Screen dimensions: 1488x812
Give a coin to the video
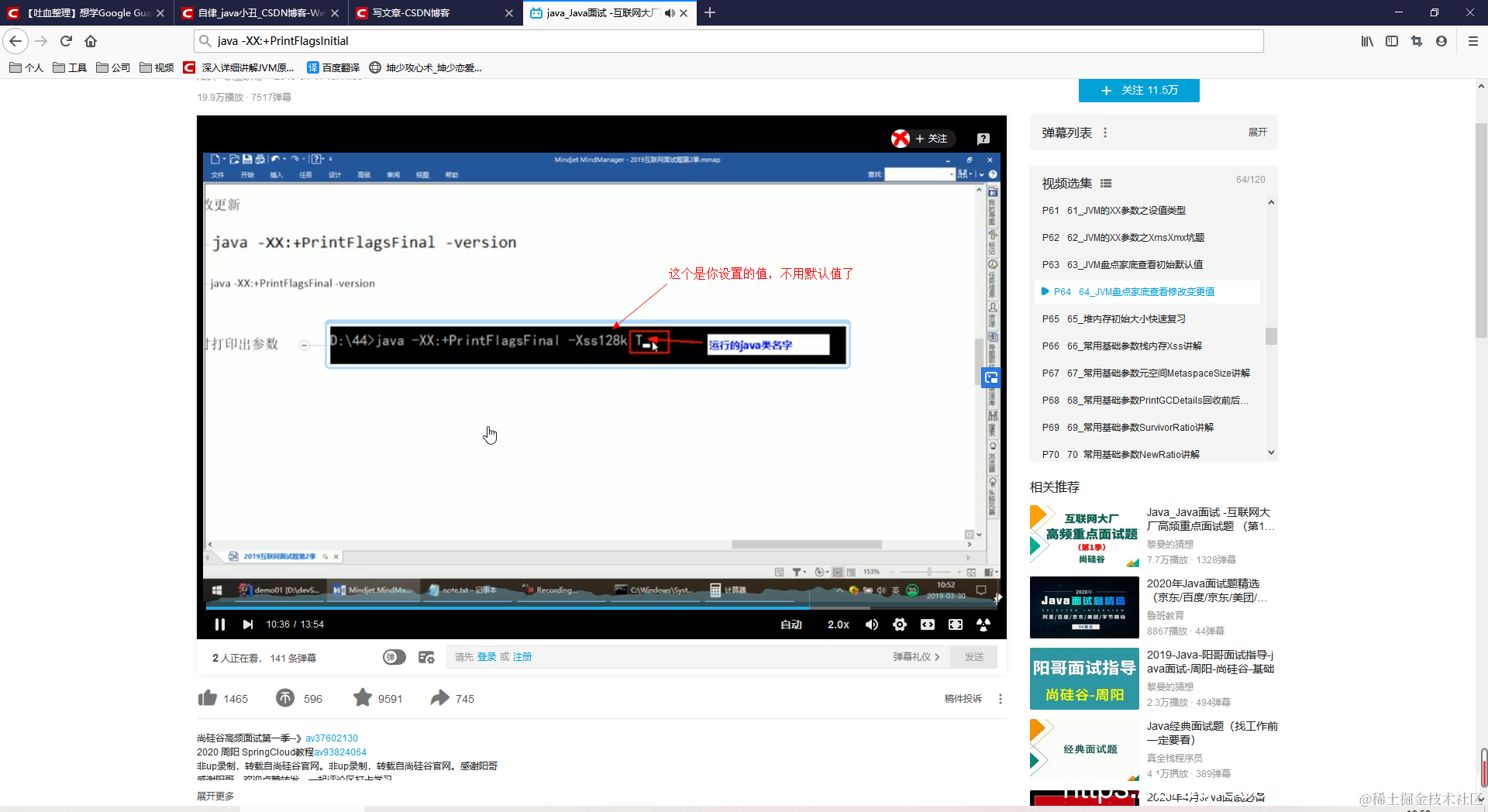coord(285,698)
